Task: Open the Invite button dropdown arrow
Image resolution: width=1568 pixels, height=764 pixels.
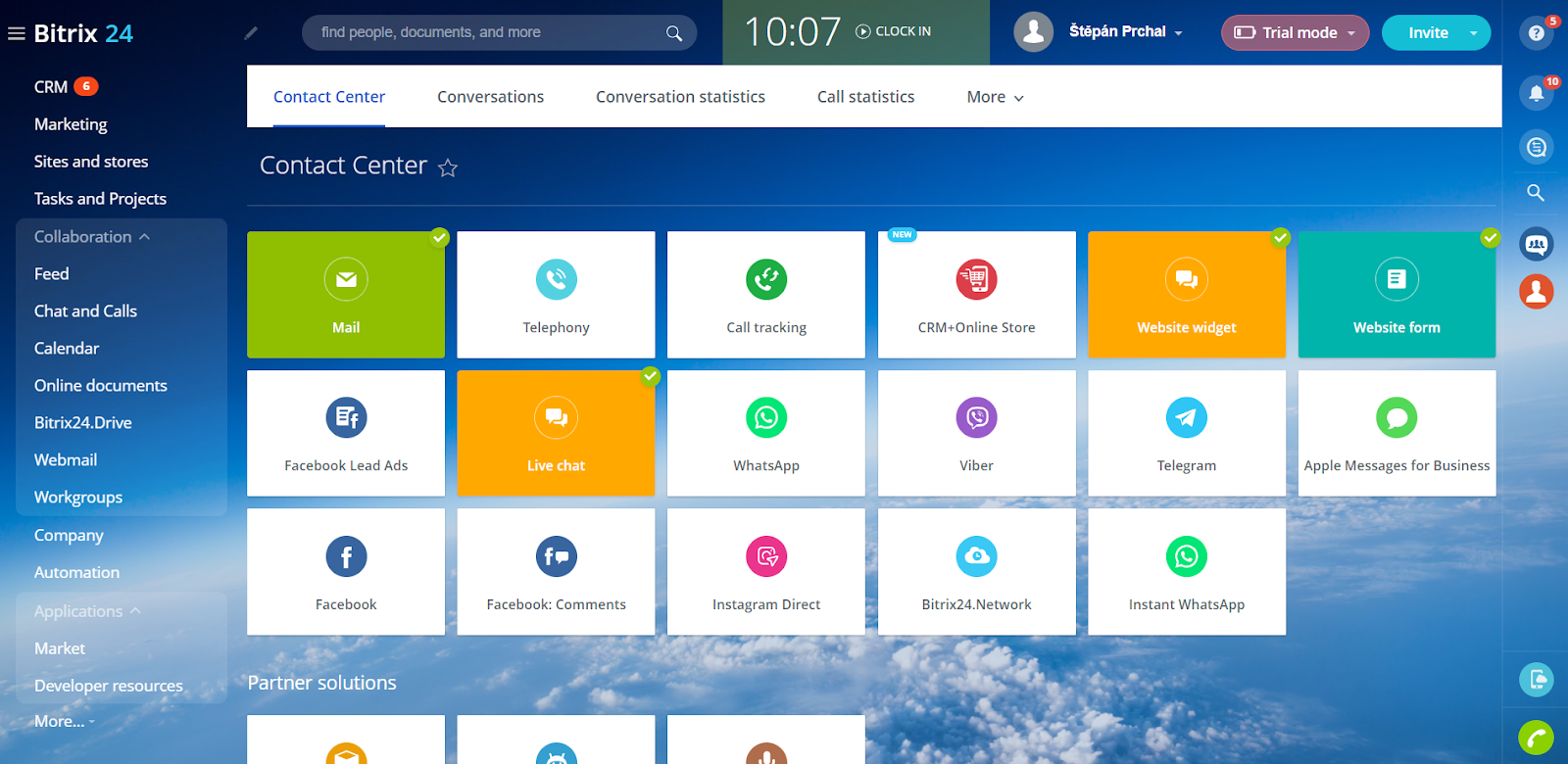Action: [1473, 32]
